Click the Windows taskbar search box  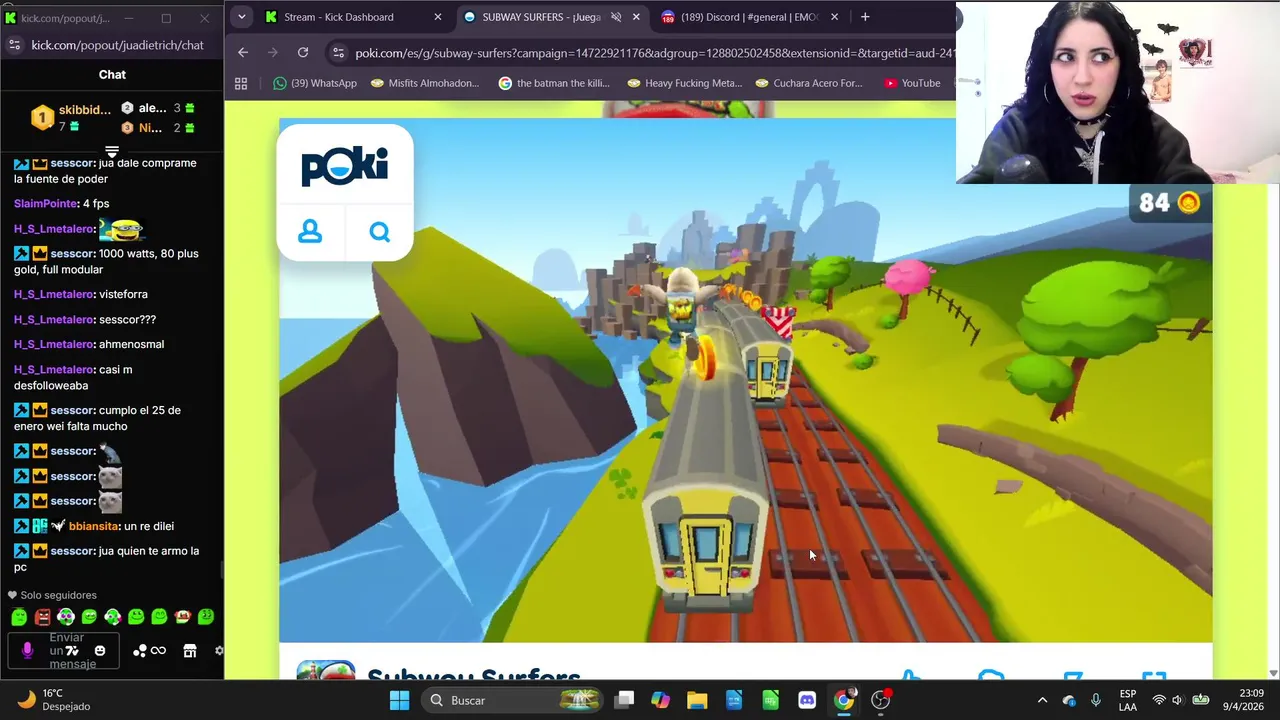512,700
